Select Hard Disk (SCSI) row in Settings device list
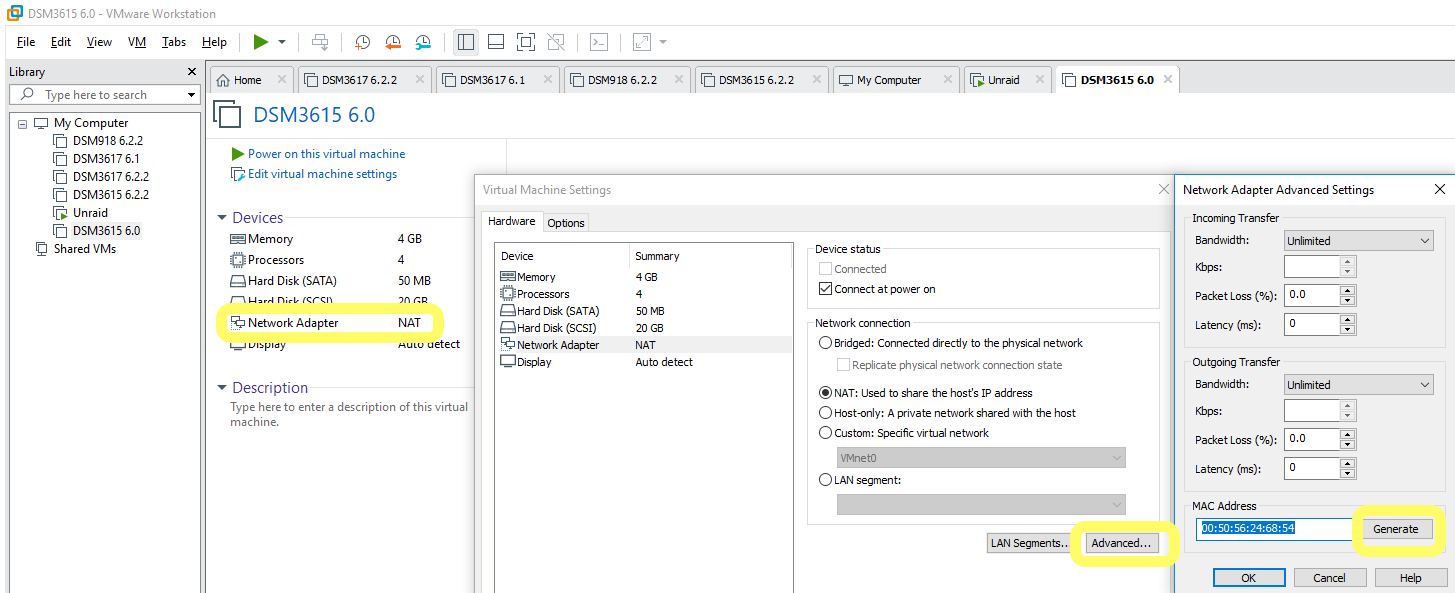This screenshot has width=1455, height=593. click(x=644, y=328)
